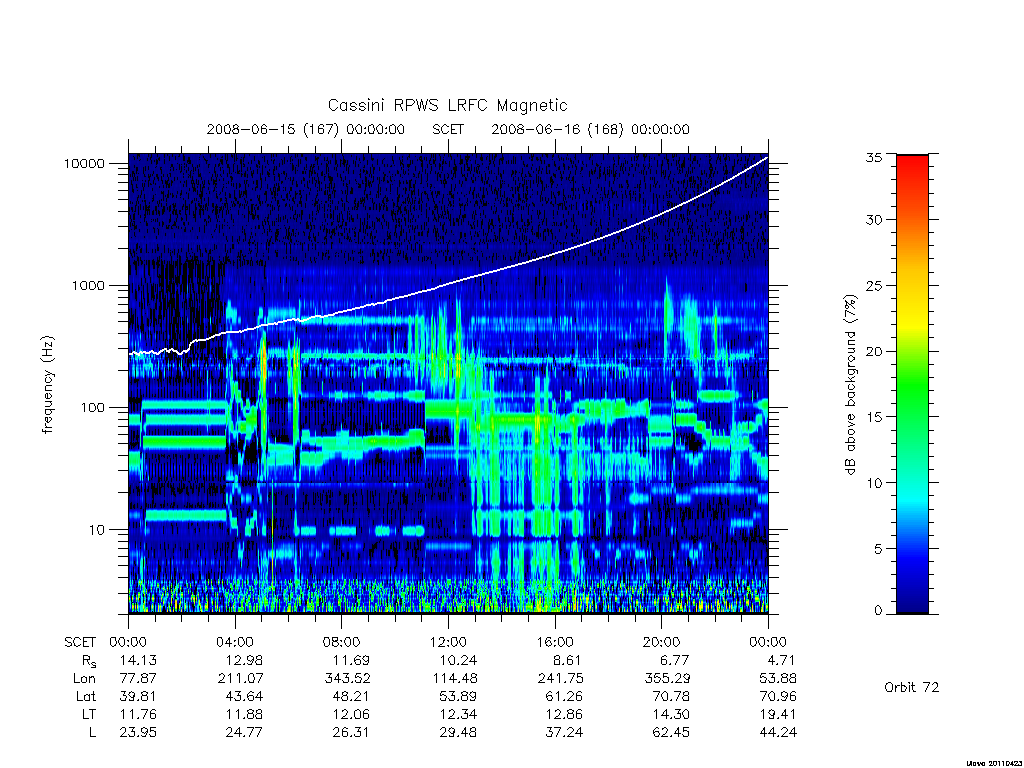Image resolution: width=1024 pixels, height=768 pixels.
Task: Click the dark blue bottom of the colorbar
Action: pos(912,604)
